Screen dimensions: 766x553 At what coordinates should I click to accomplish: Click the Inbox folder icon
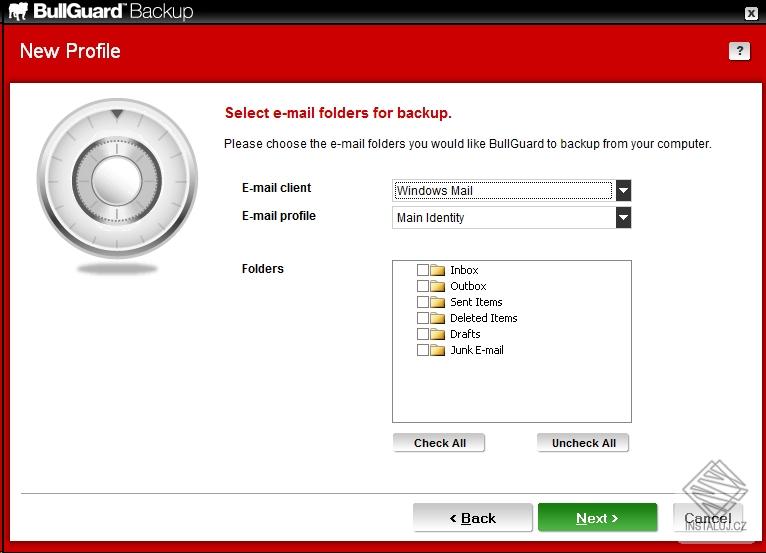(x=438, y=270)
